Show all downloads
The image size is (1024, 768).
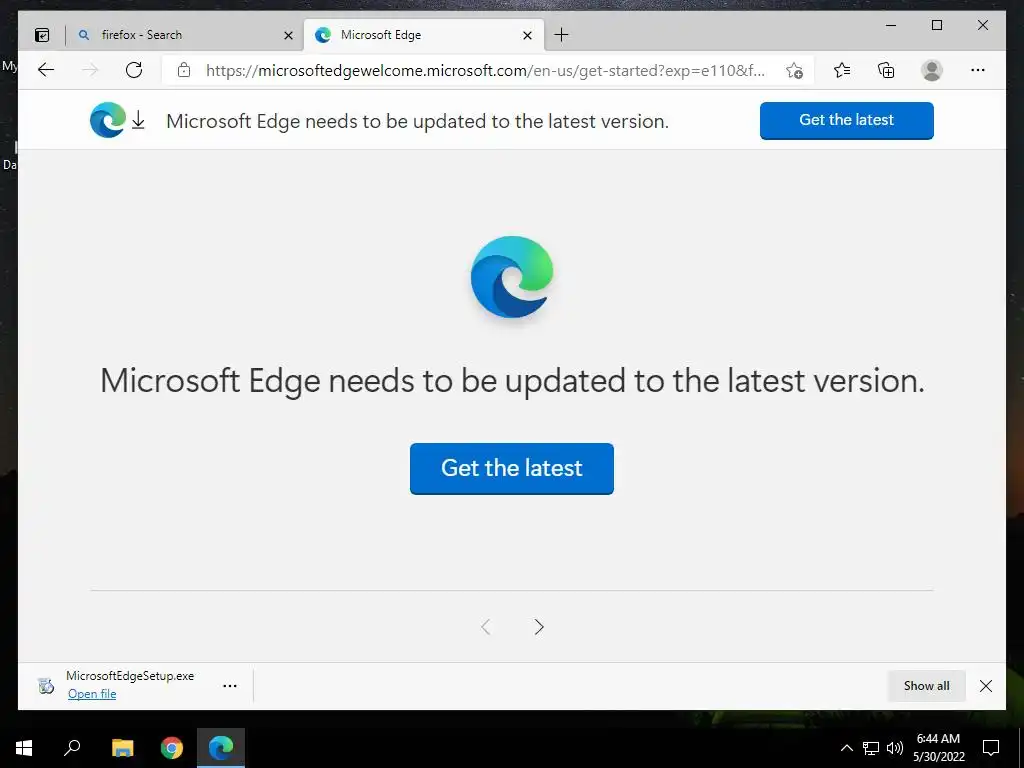tap(926, 686)
